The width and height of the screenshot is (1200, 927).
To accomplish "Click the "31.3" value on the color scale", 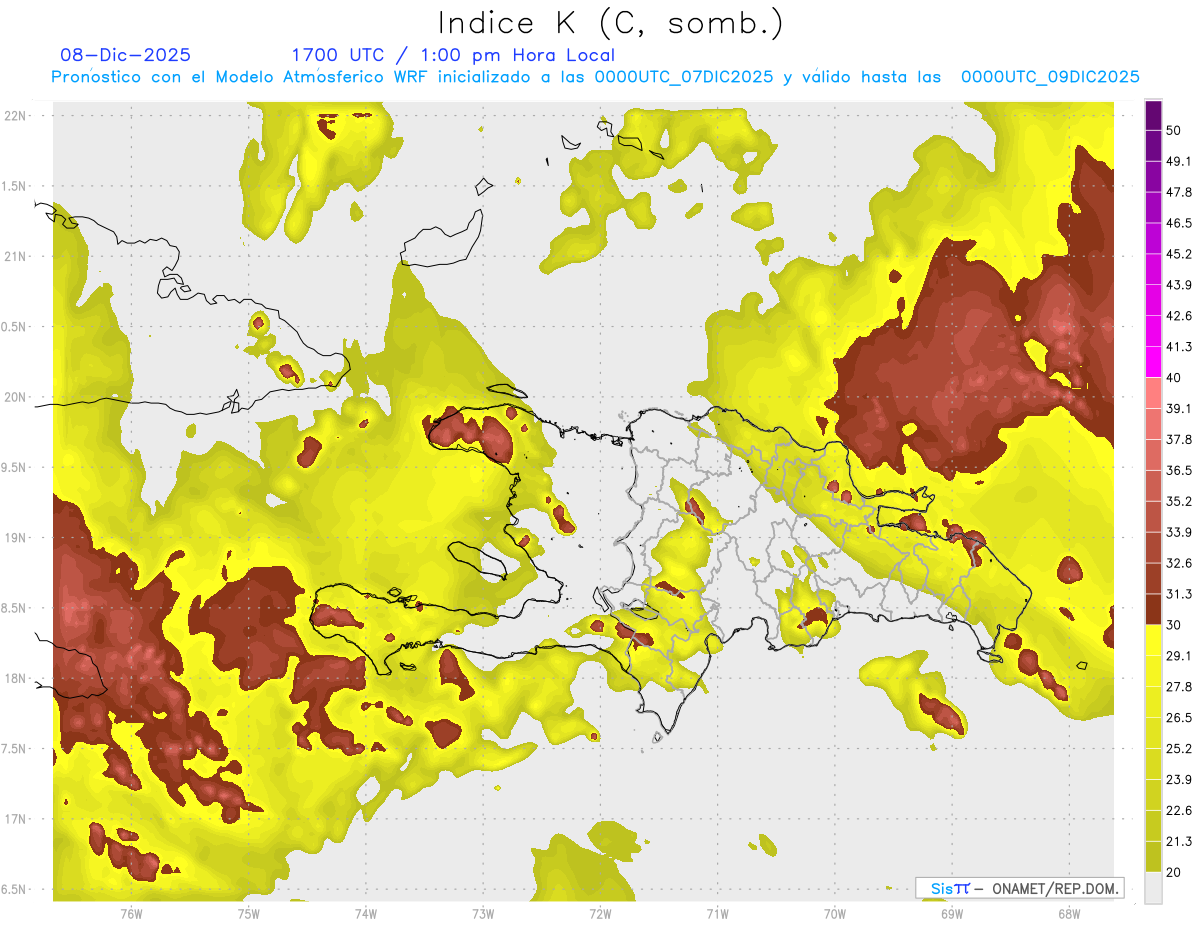I will click(1179, 594).
